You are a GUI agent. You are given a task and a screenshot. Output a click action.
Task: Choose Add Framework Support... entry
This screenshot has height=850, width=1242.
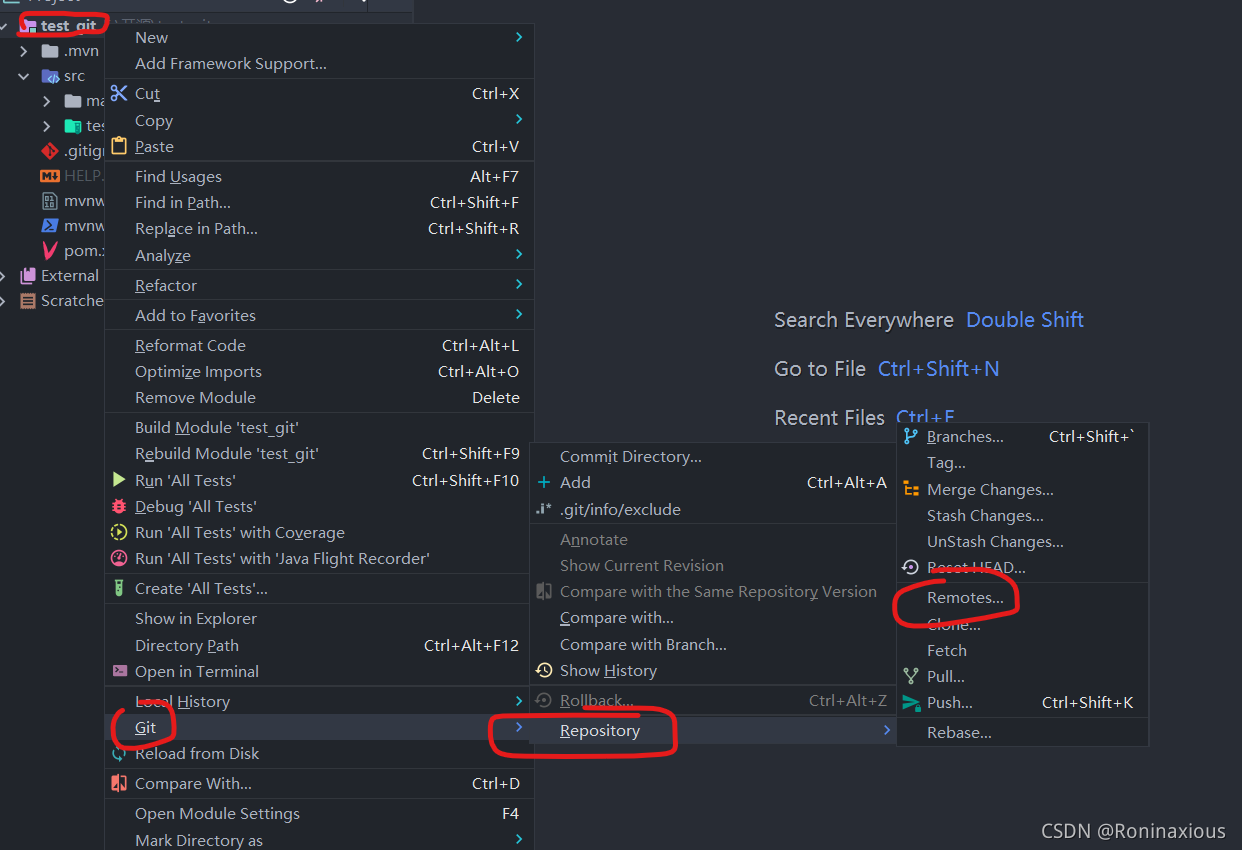click(x=319, y=63)
